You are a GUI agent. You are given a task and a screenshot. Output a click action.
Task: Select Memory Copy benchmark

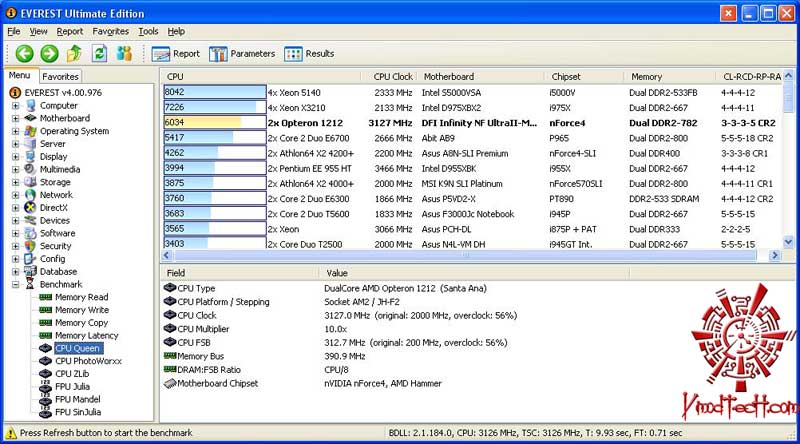coord(82,323)
